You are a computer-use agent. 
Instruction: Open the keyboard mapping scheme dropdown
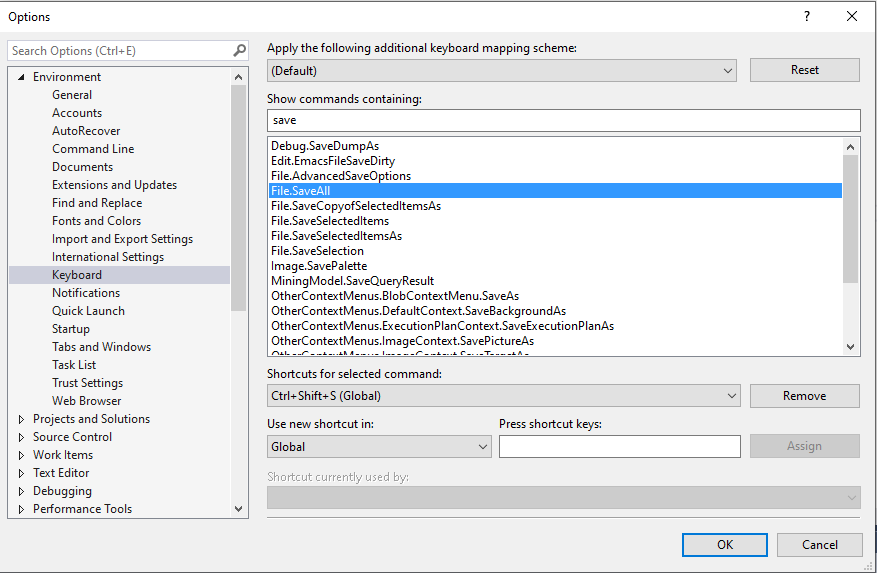pyautogui.click(x=502, y=71)
